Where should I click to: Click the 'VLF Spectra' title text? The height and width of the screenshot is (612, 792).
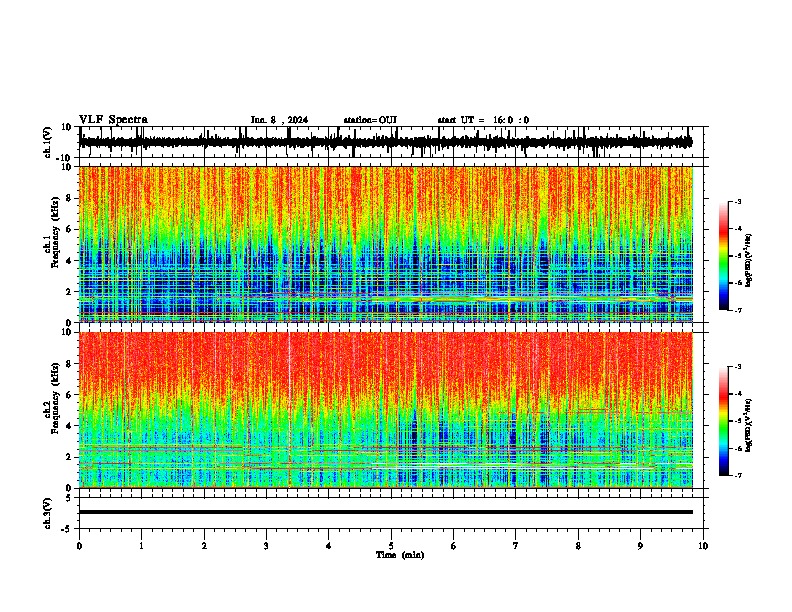point(113,120)
